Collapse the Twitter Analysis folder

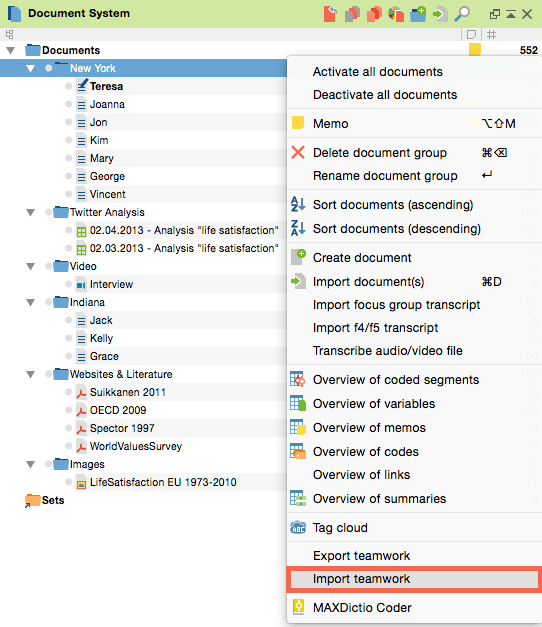pos(30,212)
